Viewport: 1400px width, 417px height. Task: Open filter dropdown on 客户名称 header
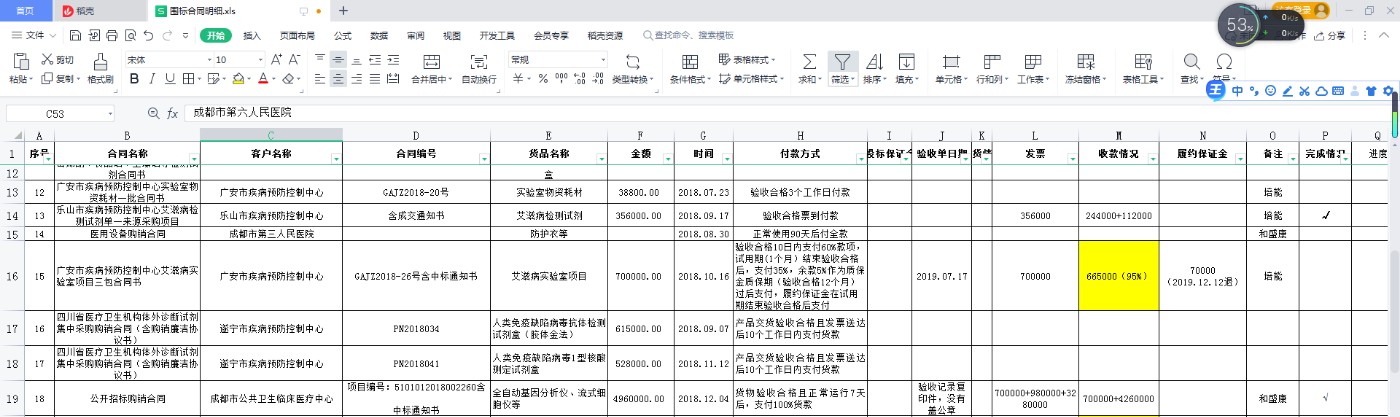tap(335, 159)
